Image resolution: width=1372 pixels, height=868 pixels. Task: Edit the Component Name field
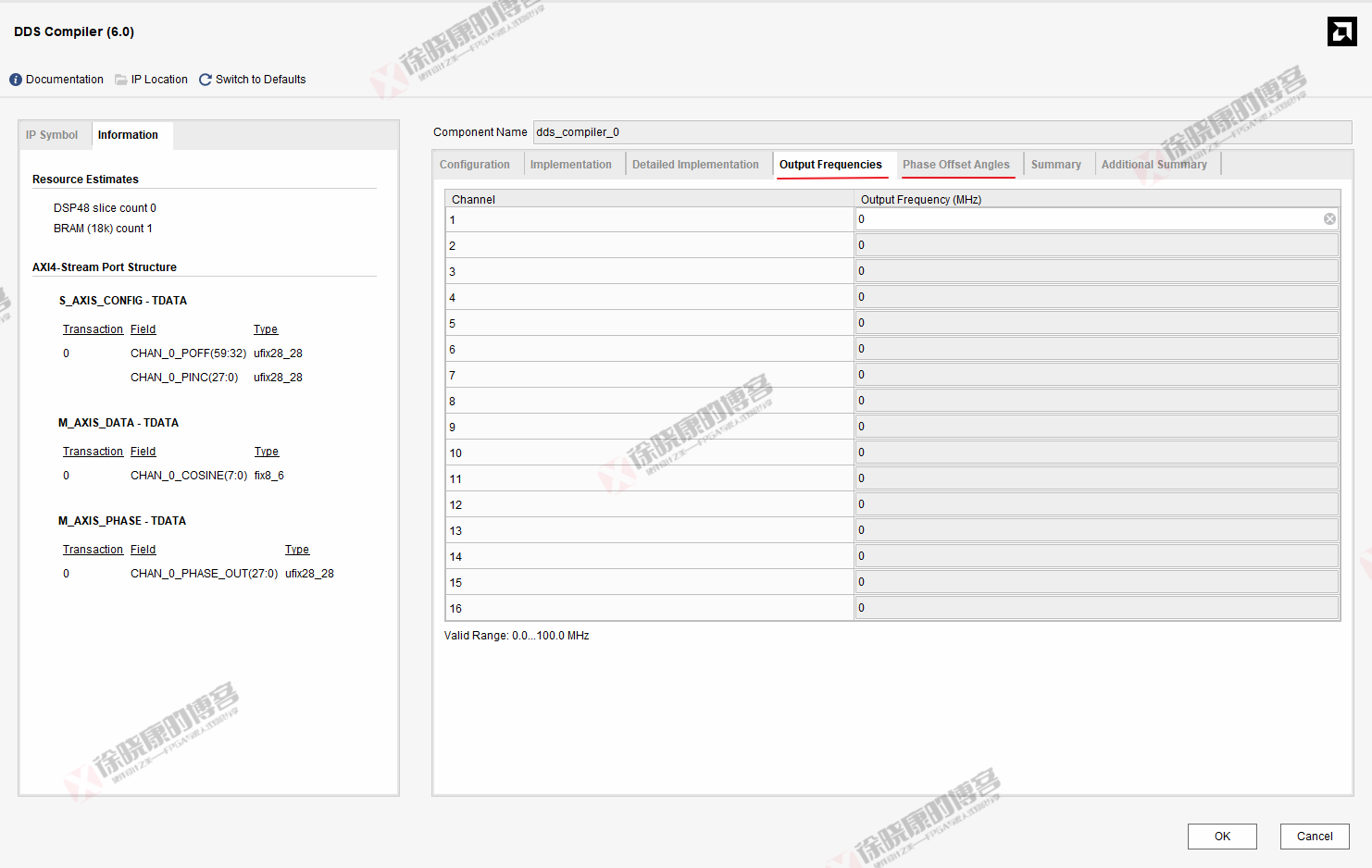[941, 132]
